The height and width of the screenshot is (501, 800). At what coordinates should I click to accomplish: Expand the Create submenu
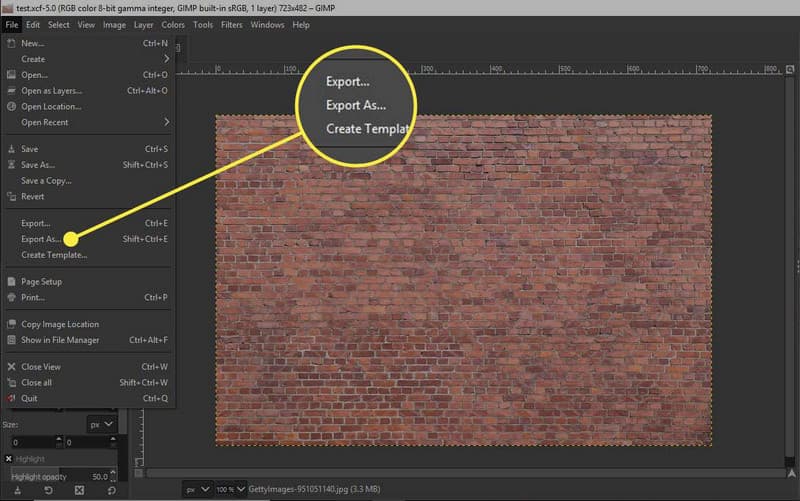88,59
